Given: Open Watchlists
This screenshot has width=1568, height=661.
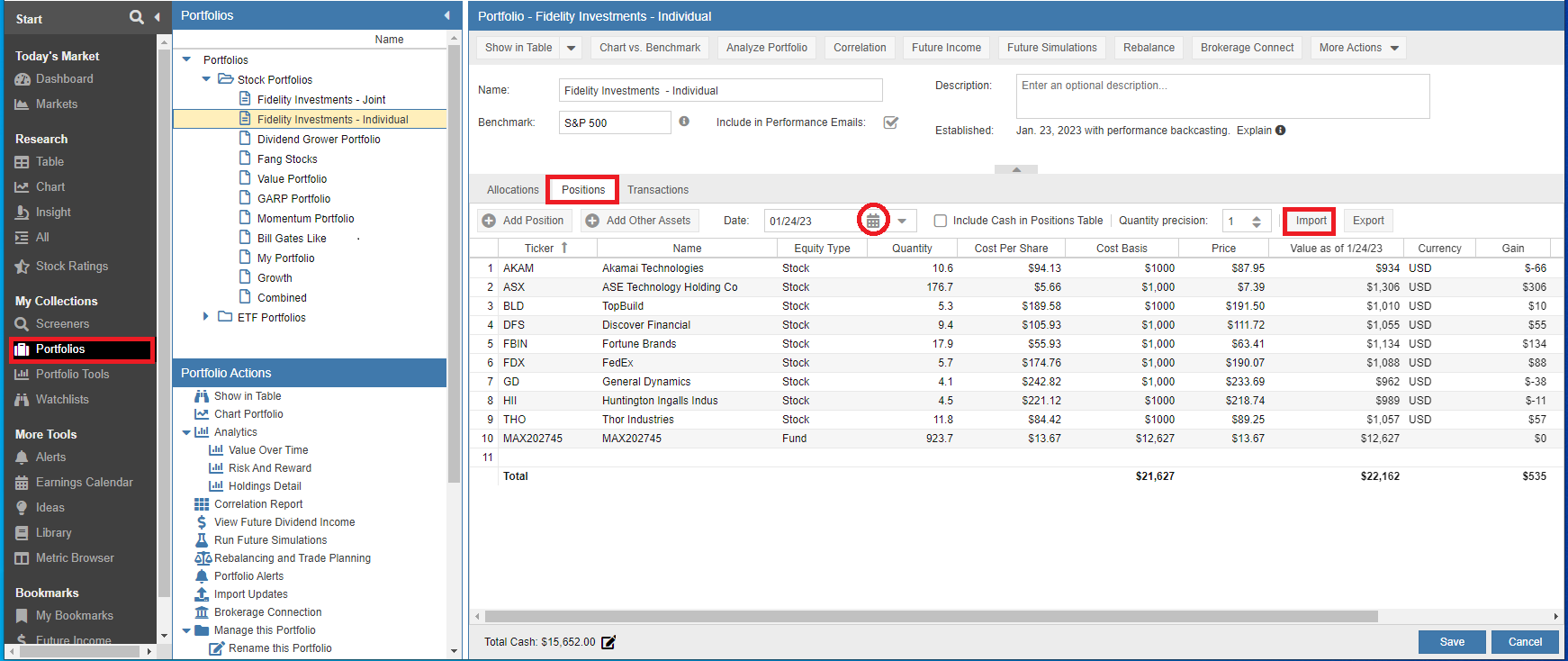Looking at the screenshot, I should coord(51,400).
